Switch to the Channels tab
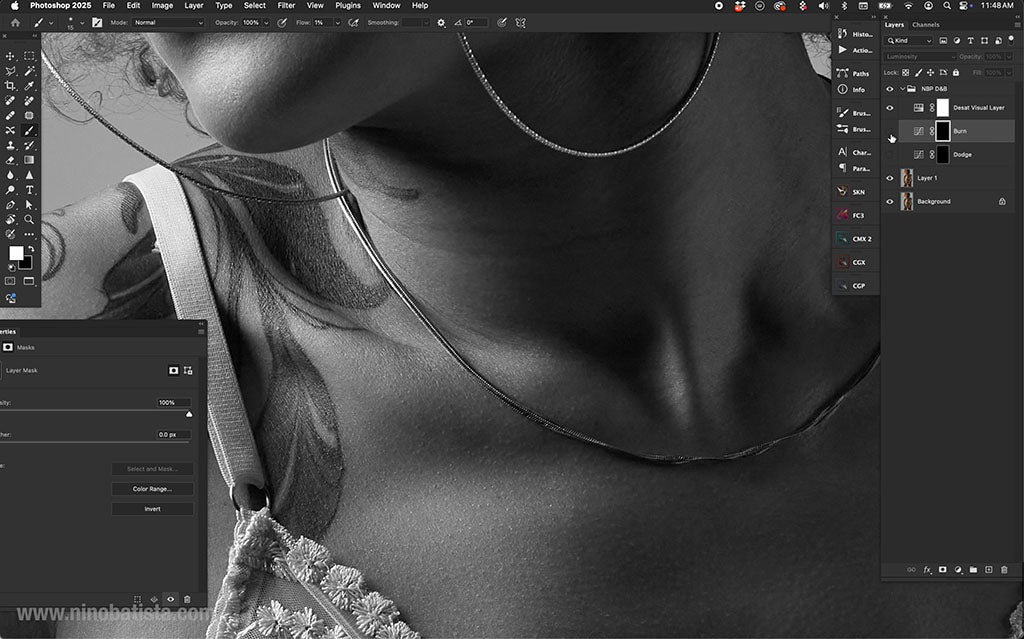The height and width of the screenshot is (639, 1024). (x=926, y=24)
